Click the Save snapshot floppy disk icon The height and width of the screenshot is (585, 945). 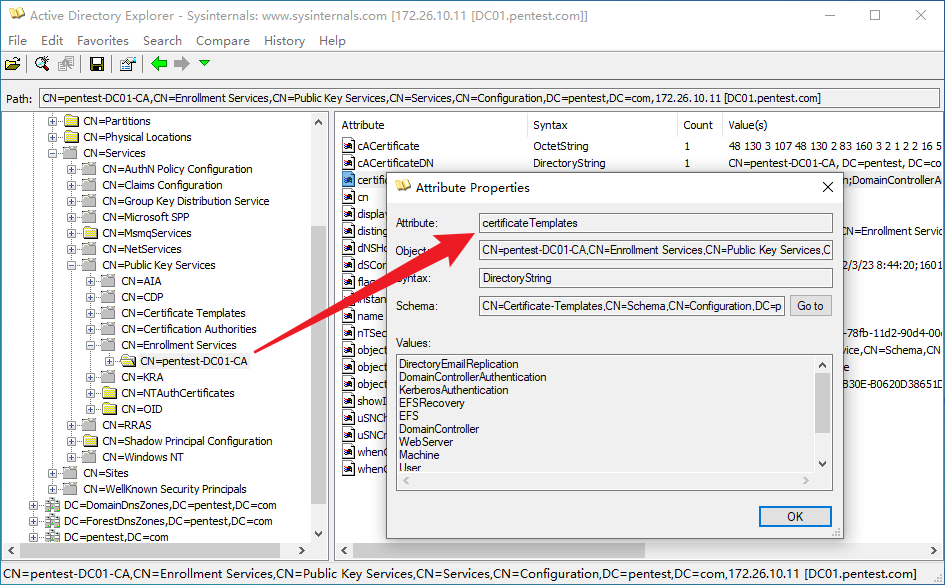(x=96, y=64)
